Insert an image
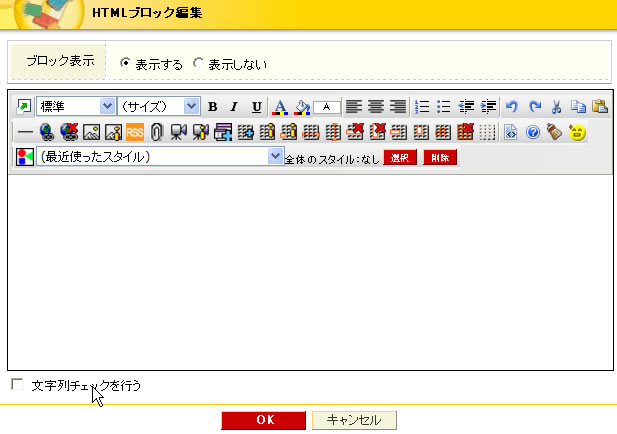This screenshot has height=434, width=617. 91,133
